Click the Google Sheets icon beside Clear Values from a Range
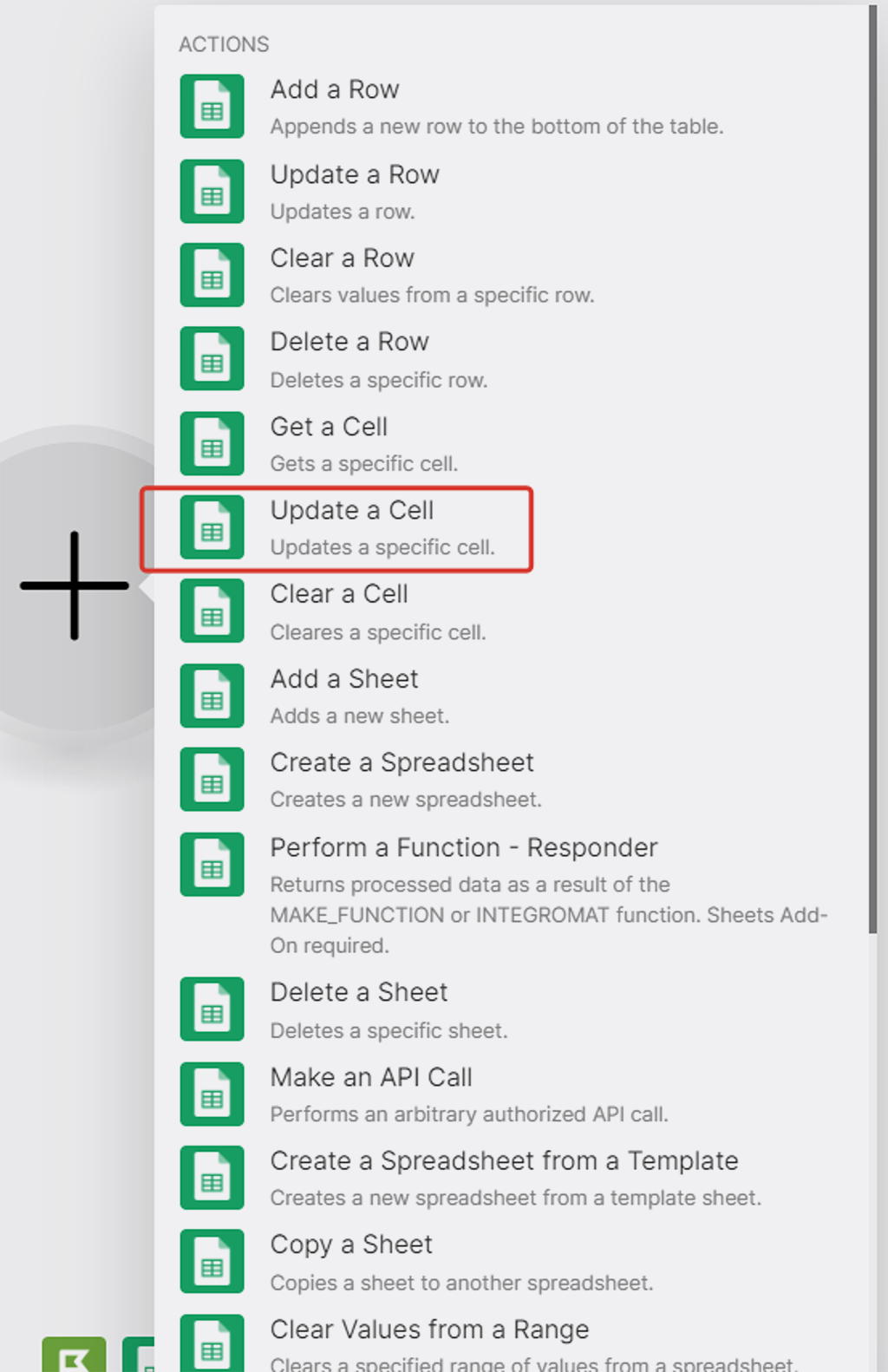Image resolution: width=888 pixels, height=1372 pixels. pyautogui.click(x=212, y=1343)
